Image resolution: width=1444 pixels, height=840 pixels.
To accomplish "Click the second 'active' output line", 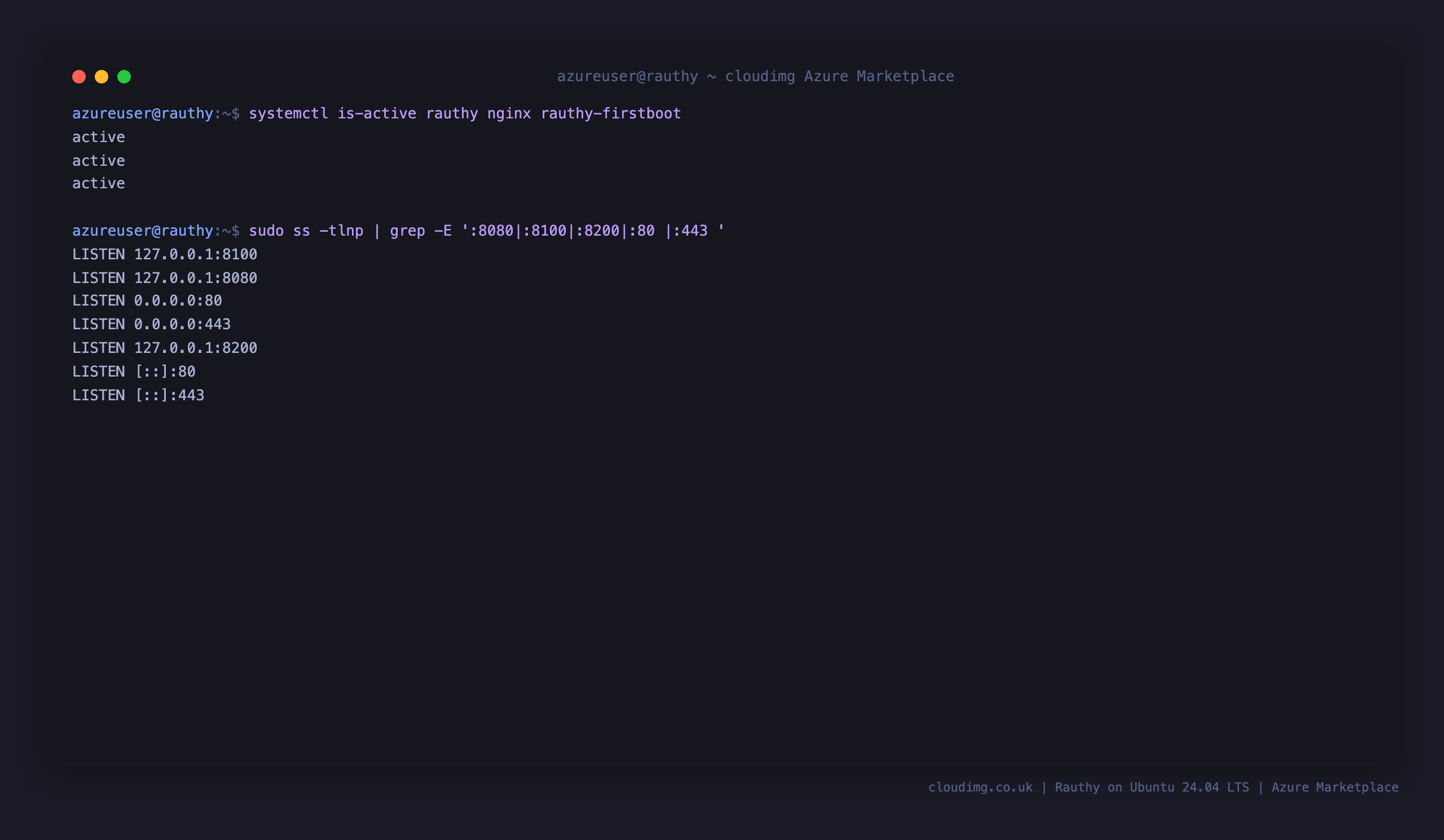I will click(99, 160).
